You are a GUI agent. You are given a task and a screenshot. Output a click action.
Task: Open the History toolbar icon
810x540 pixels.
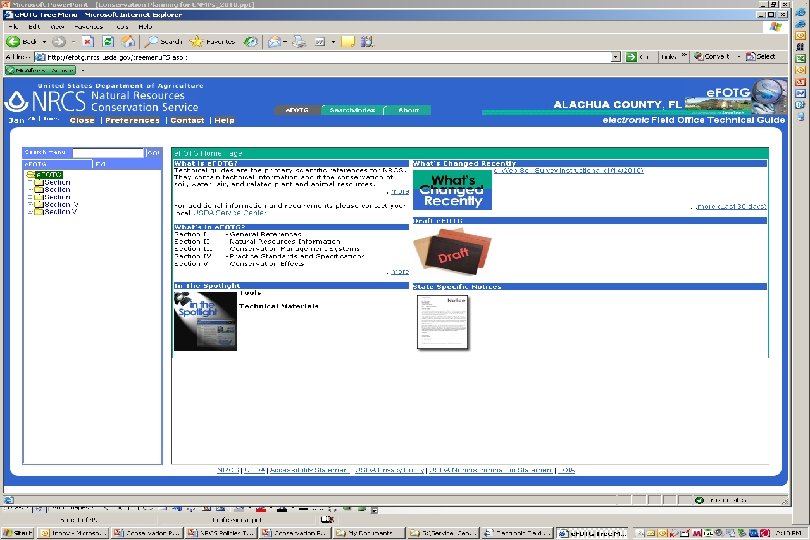pyautogui.click(x=251, y=42)
